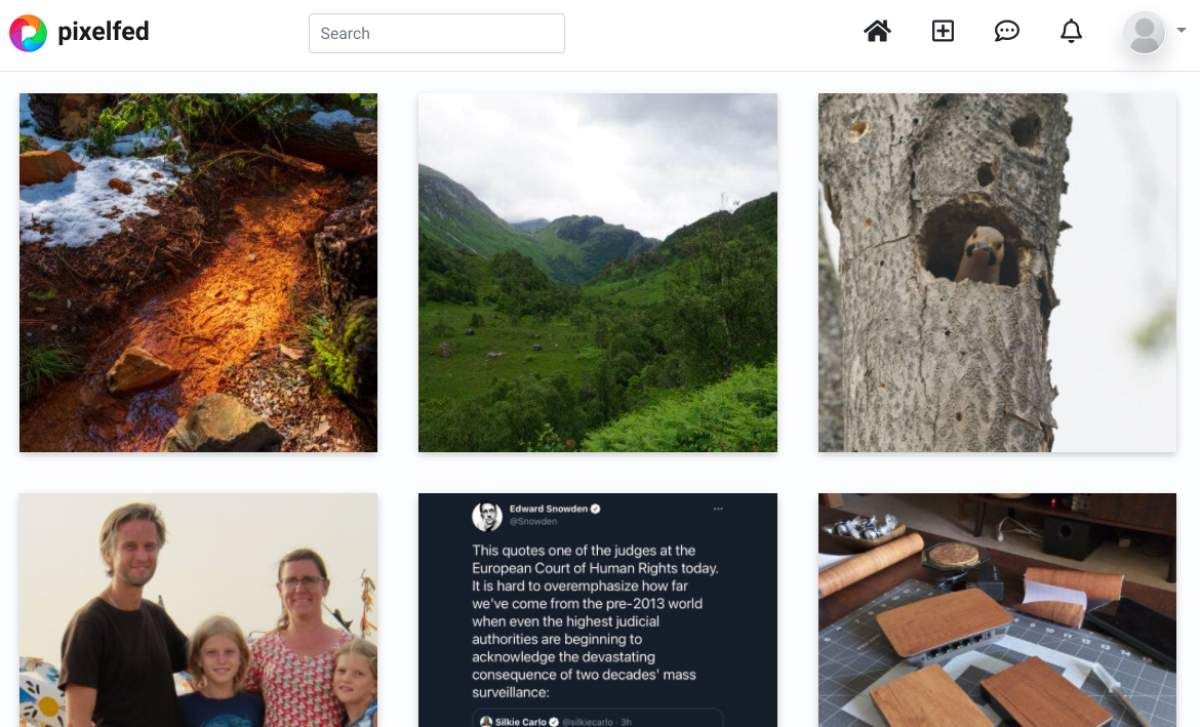Open the snowy forest trail photo
1200x727 pixels.
[198, 272]
